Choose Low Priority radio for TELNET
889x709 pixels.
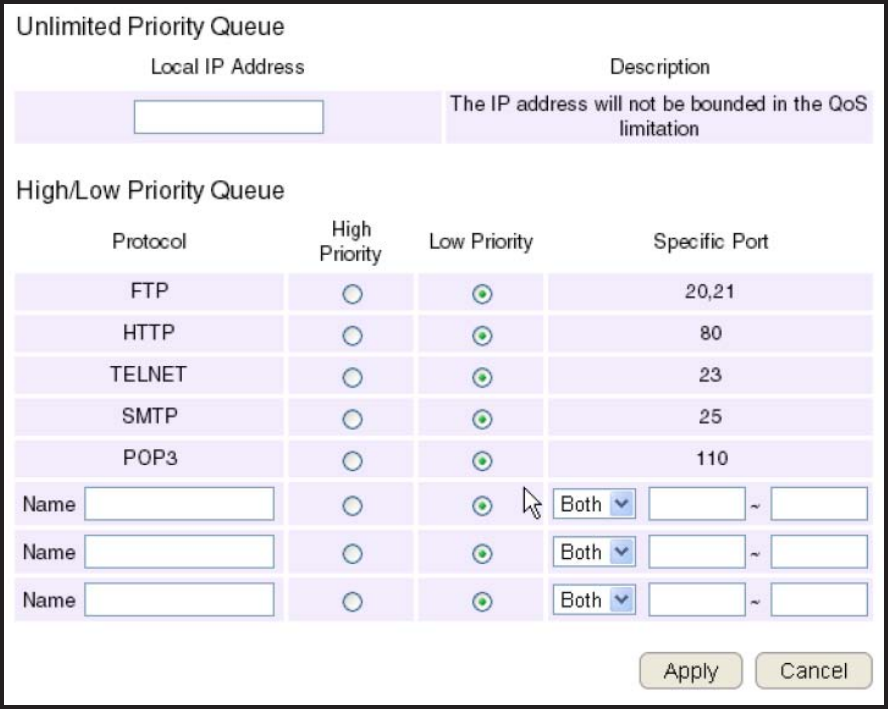coord(482,377)
